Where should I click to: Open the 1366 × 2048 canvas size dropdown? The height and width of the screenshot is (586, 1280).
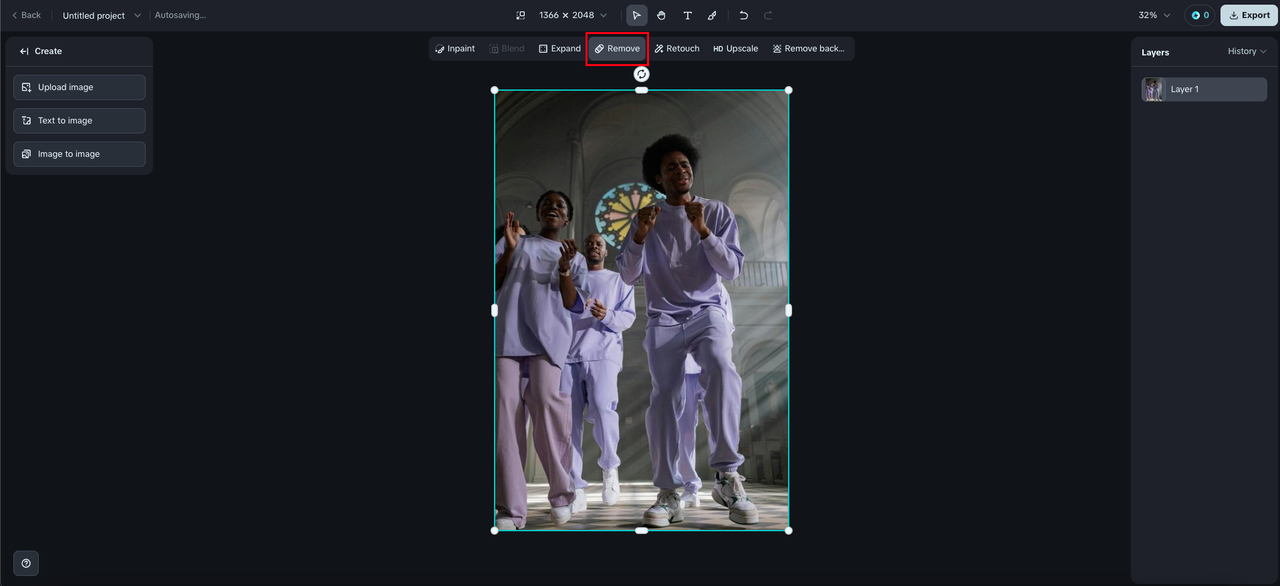[573, 15]
